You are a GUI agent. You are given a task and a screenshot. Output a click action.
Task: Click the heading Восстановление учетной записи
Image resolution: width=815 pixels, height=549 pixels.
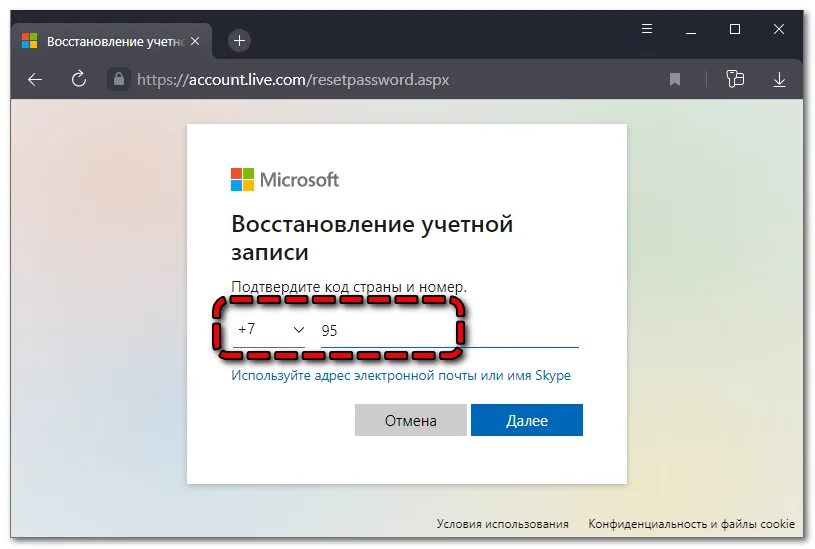pos(372,238)
